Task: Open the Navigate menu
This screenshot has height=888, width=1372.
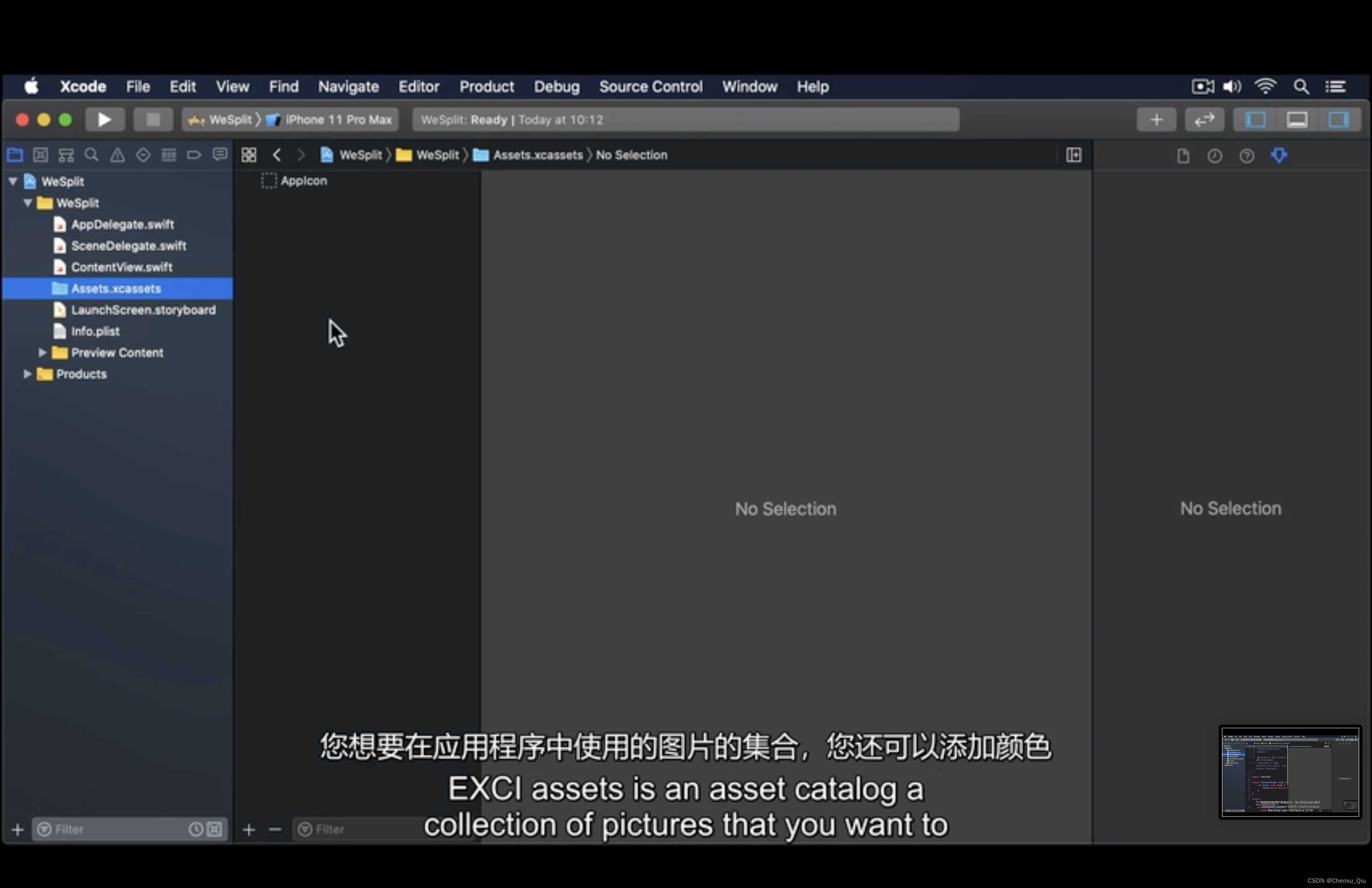Action: 348,87
